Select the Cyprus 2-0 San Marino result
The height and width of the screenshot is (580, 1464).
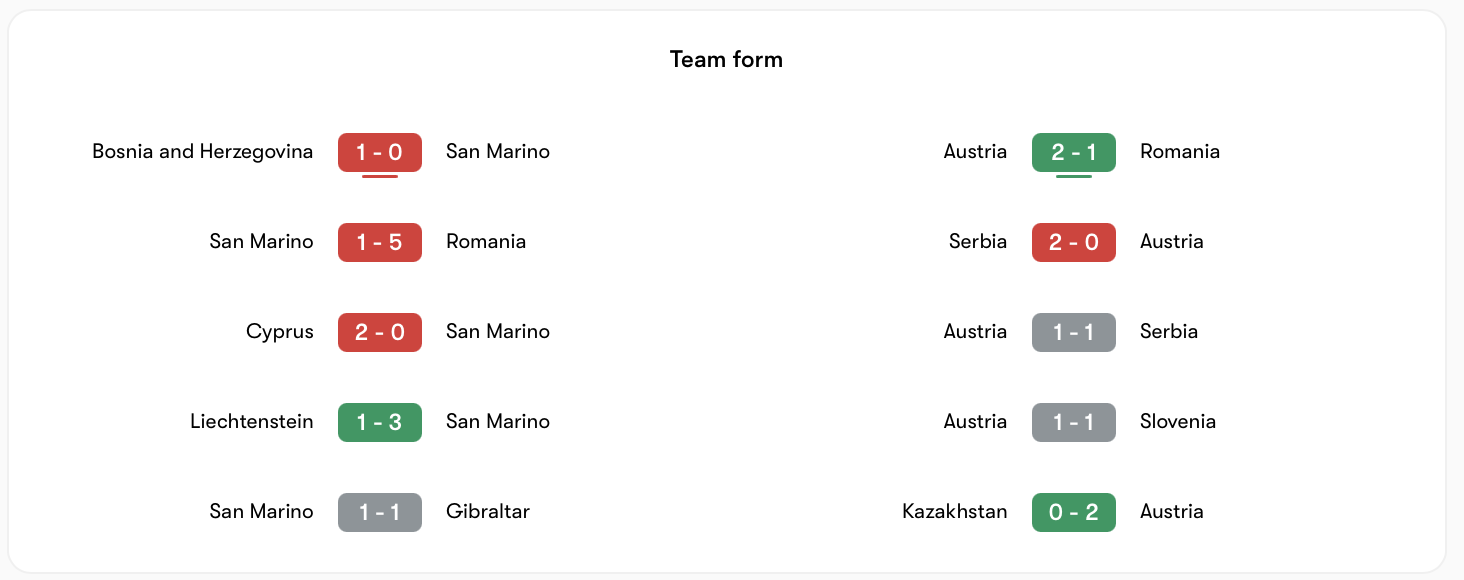[380, 332]
